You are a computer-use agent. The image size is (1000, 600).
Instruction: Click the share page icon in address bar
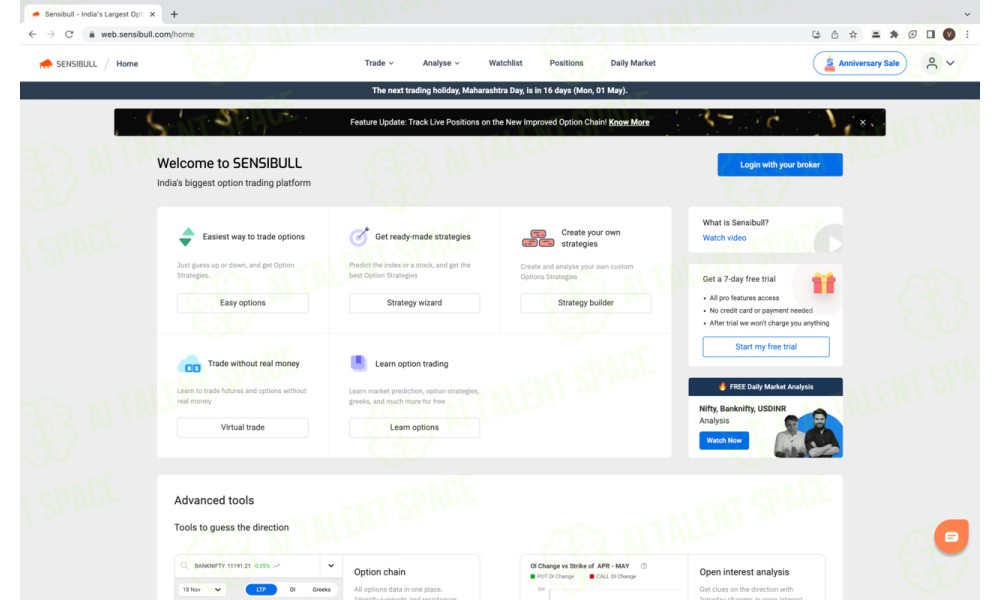[x=835, y=34]
